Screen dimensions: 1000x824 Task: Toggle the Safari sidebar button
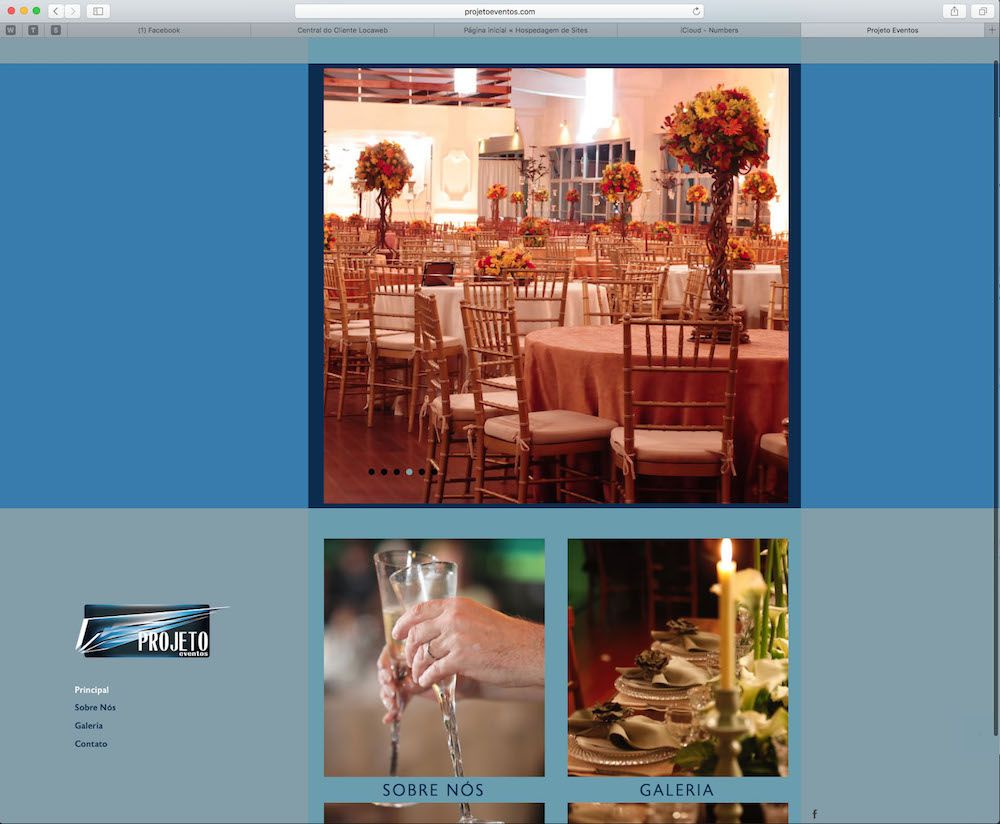coord(98,11)
